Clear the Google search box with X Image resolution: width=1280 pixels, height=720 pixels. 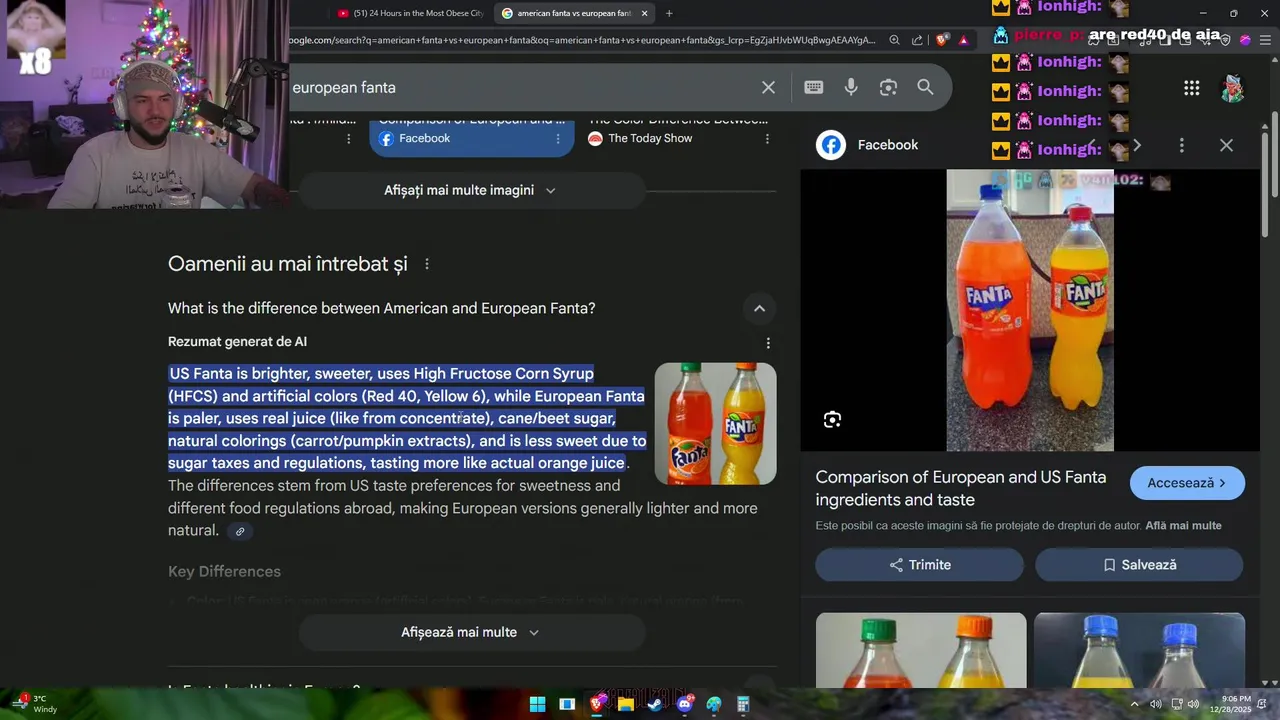tap(768, 87)
